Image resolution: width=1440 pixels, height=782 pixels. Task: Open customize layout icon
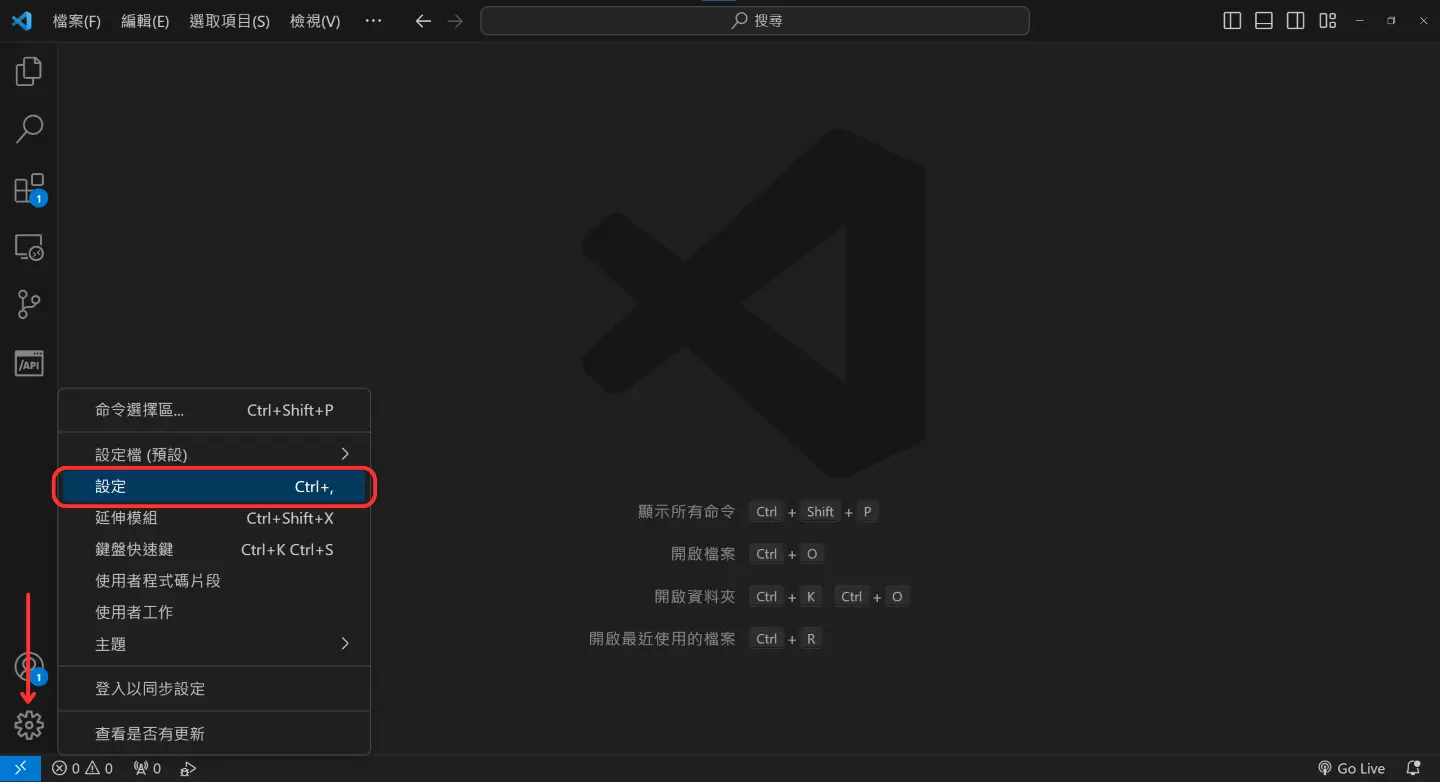tap(1328, 21)
